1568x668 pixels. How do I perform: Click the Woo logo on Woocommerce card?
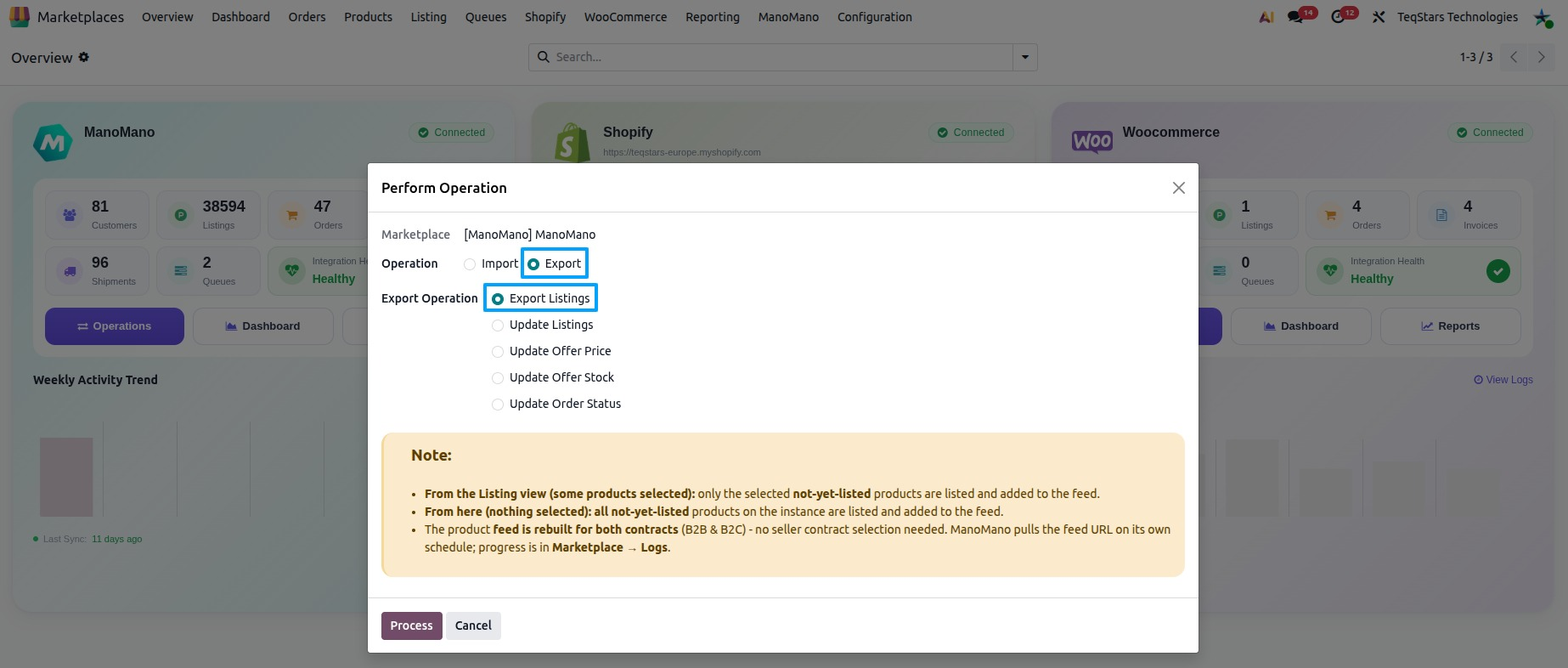(1091, 141)
